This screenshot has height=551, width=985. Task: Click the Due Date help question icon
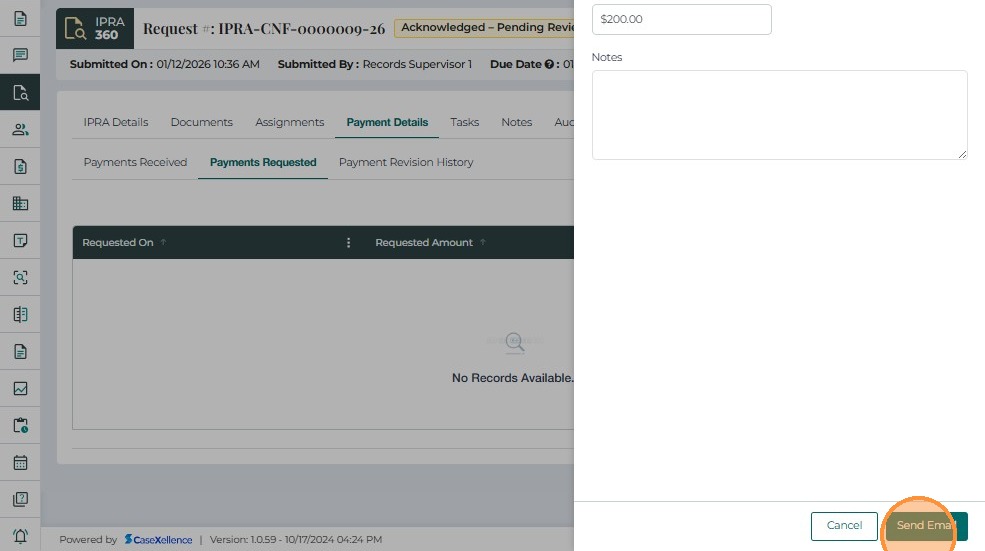[549, 64]
